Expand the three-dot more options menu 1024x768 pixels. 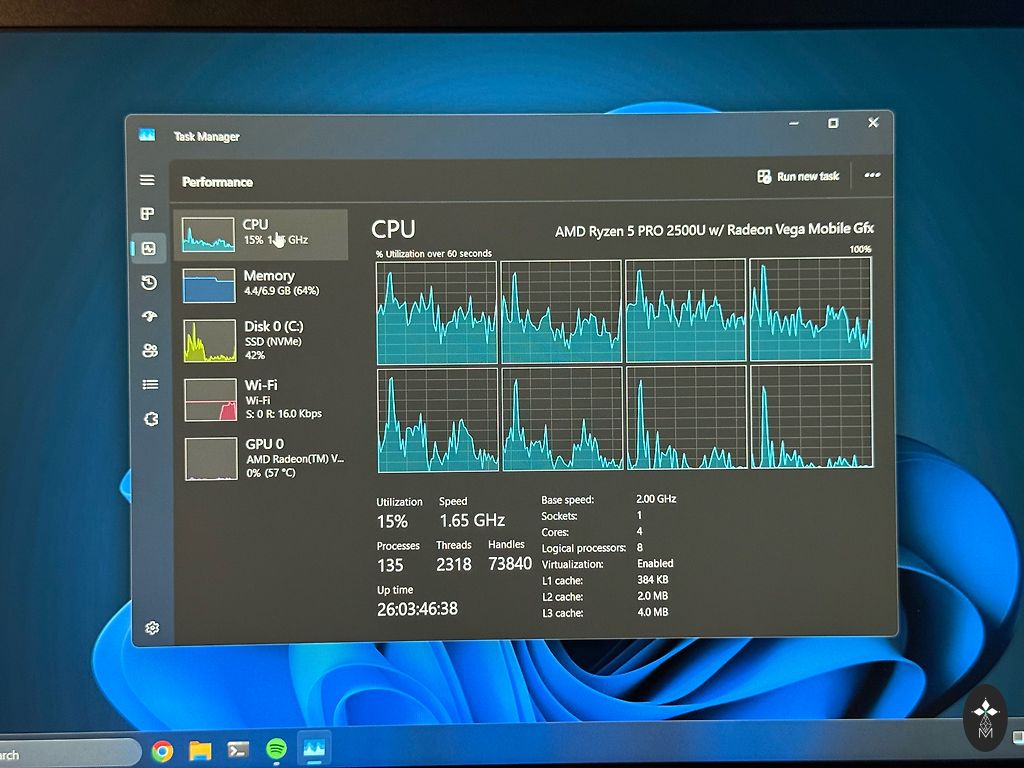872,175
